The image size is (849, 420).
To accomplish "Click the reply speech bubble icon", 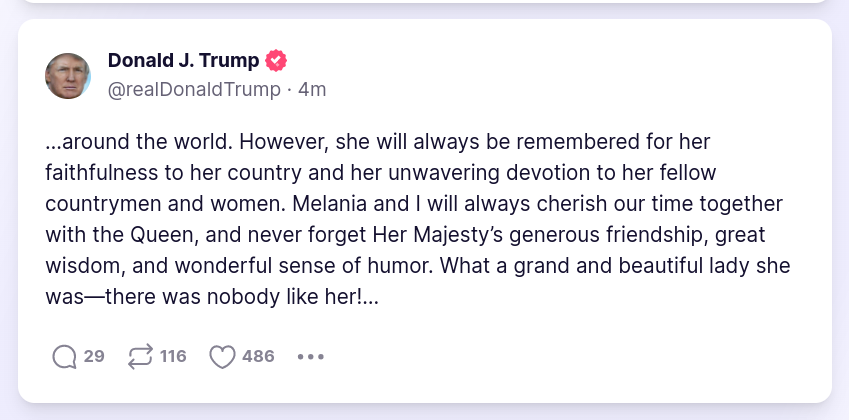I will click(64, 357).
